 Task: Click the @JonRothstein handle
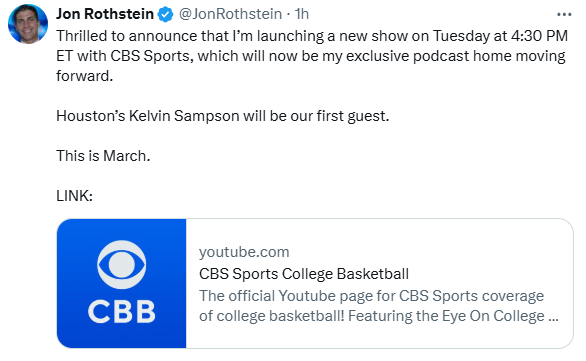230,14
